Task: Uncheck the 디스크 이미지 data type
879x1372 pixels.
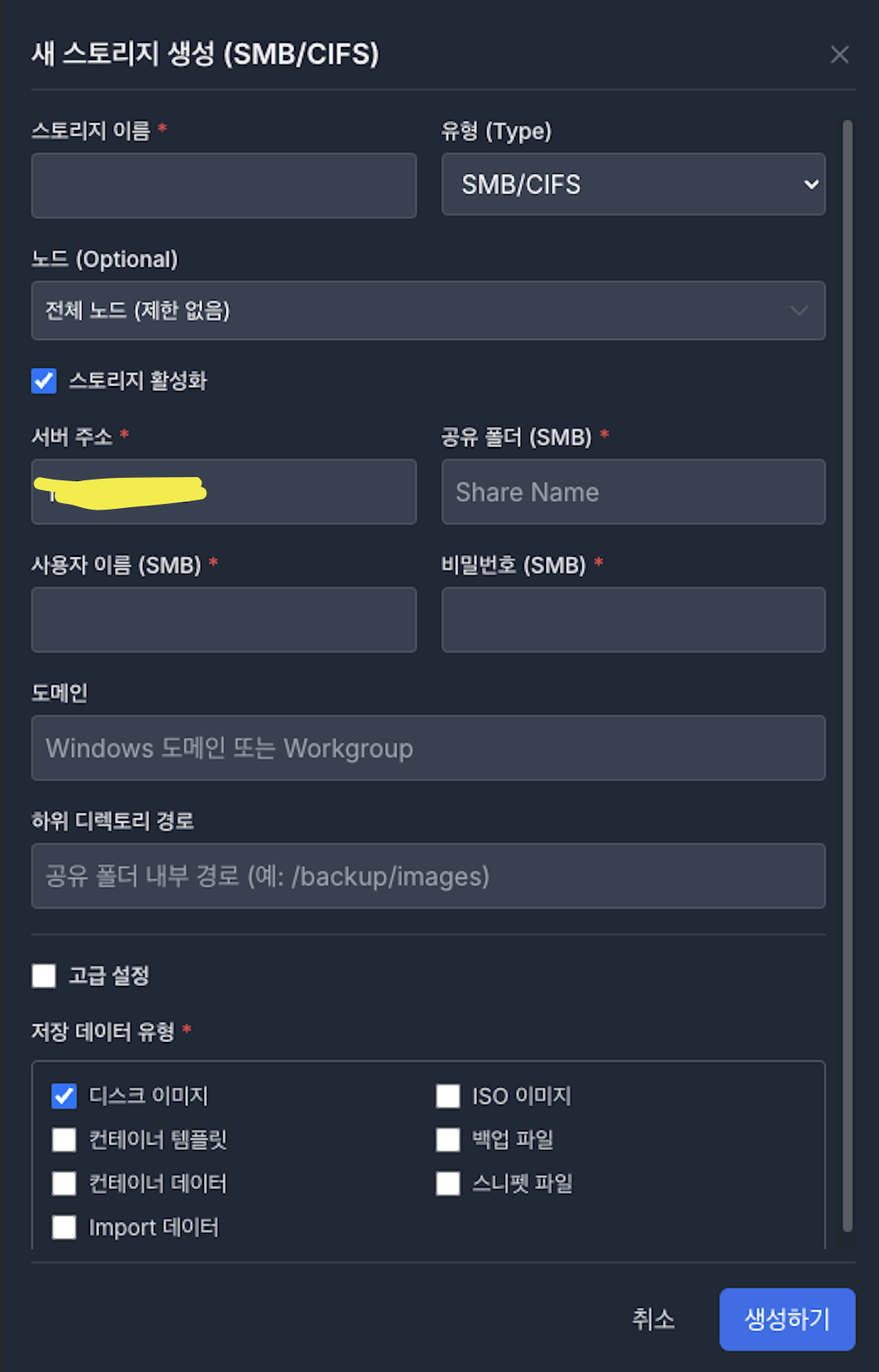Action: tap(64, 1096)
